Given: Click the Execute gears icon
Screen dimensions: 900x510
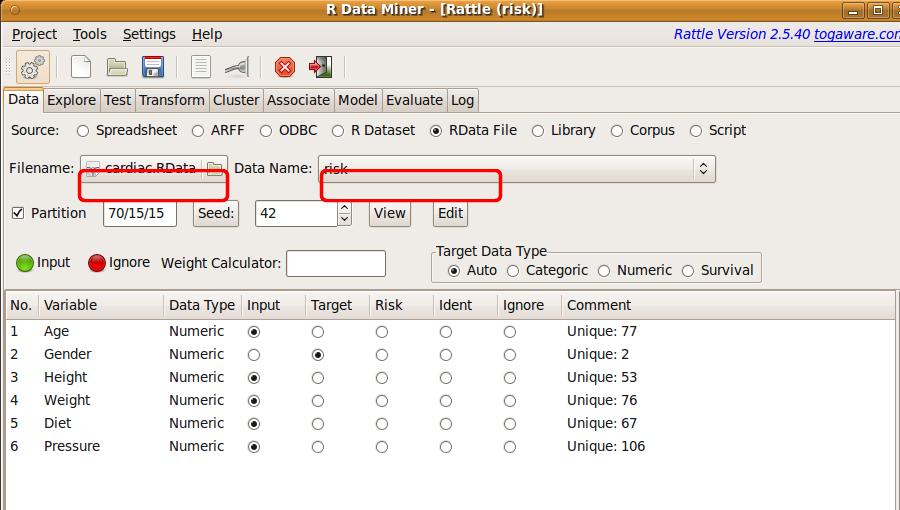Looking at the screenshot, I should [32, 67].
